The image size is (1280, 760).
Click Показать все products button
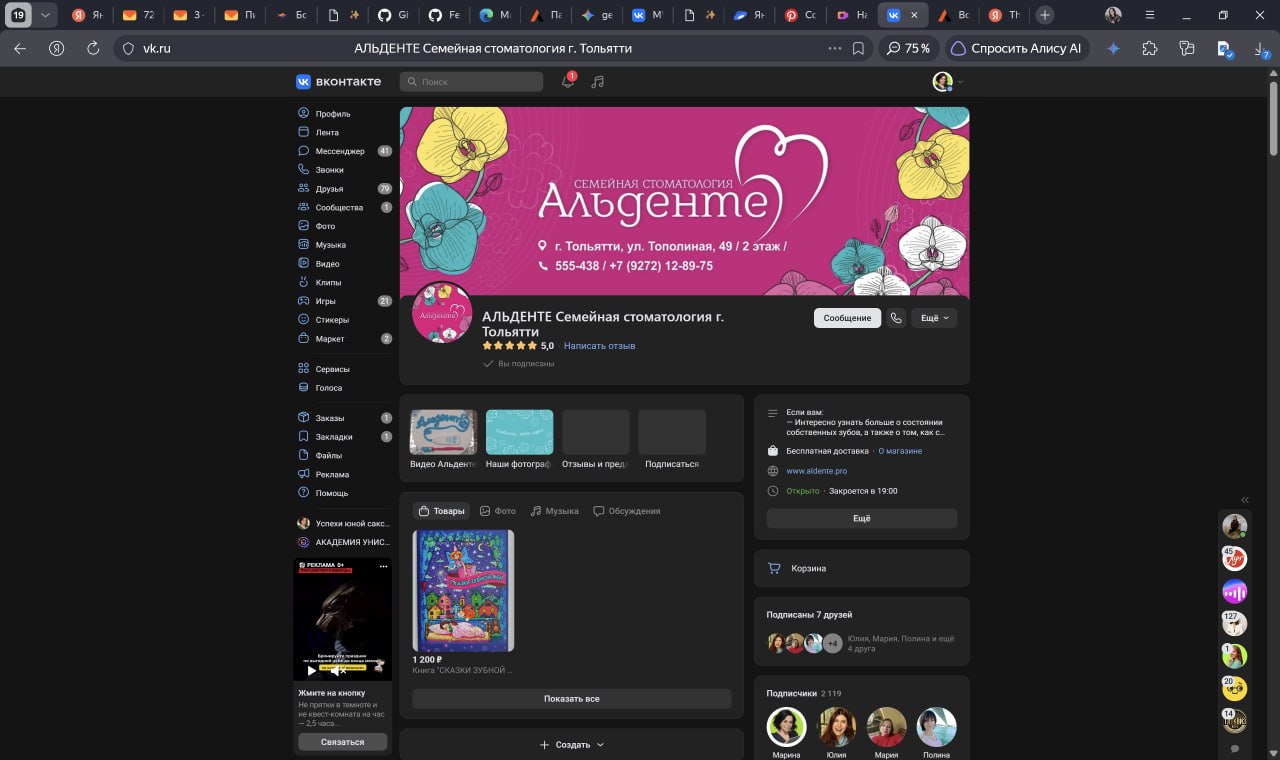572,699
